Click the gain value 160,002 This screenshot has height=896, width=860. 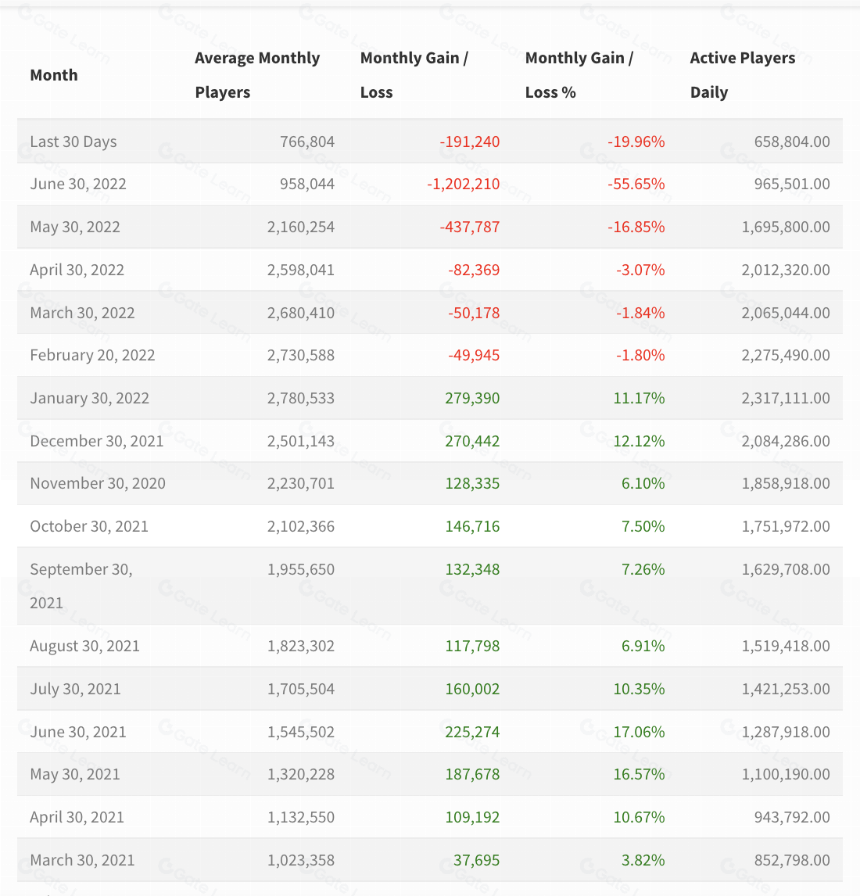tap(473, 689)
